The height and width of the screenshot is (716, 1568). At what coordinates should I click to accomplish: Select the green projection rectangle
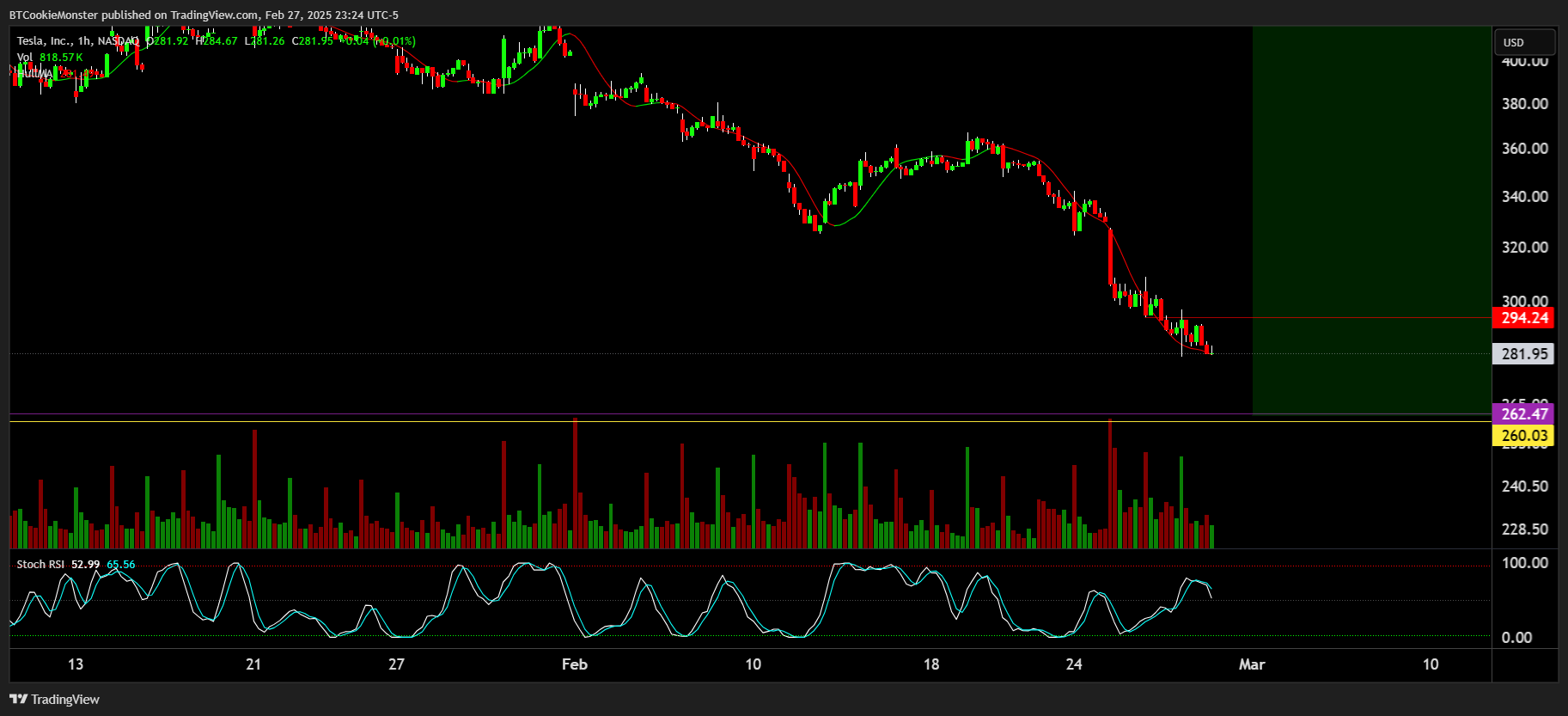pos(1372,220)
